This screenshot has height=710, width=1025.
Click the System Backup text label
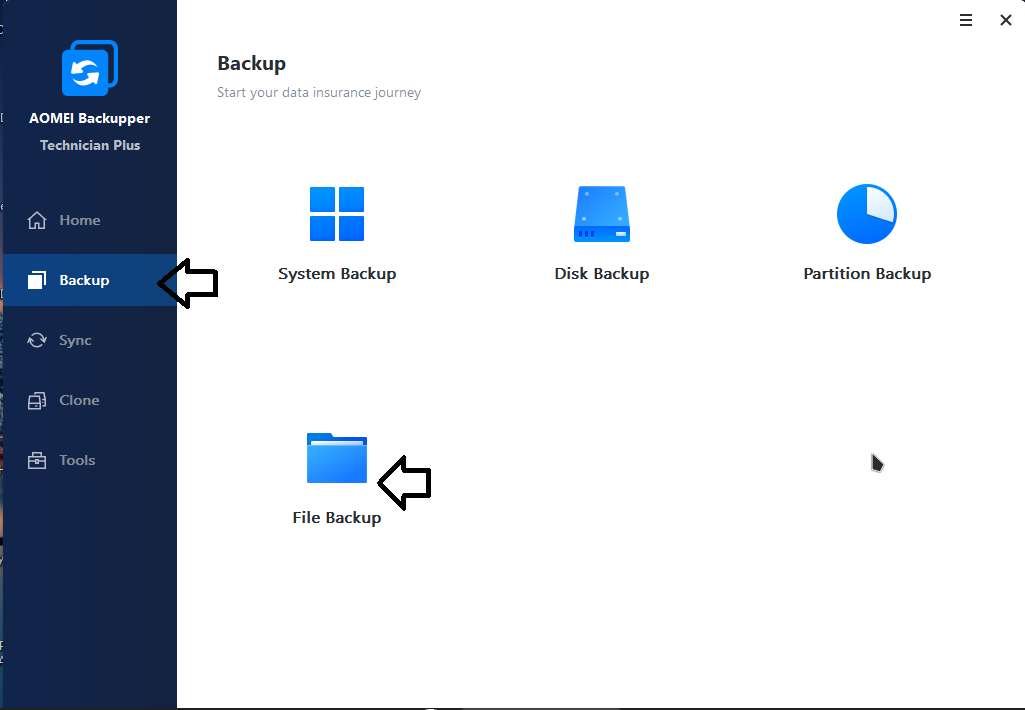(337, 274)
